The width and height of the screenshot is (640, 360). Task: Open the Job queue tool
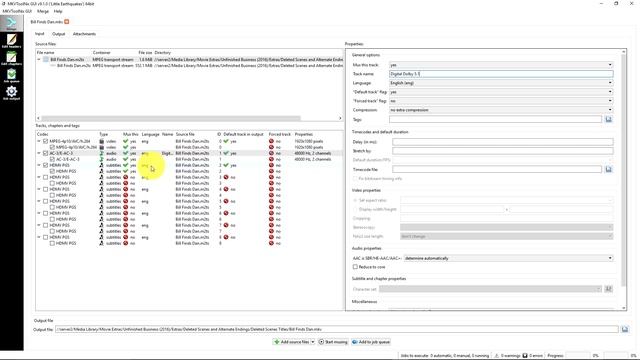coord(11,75)
